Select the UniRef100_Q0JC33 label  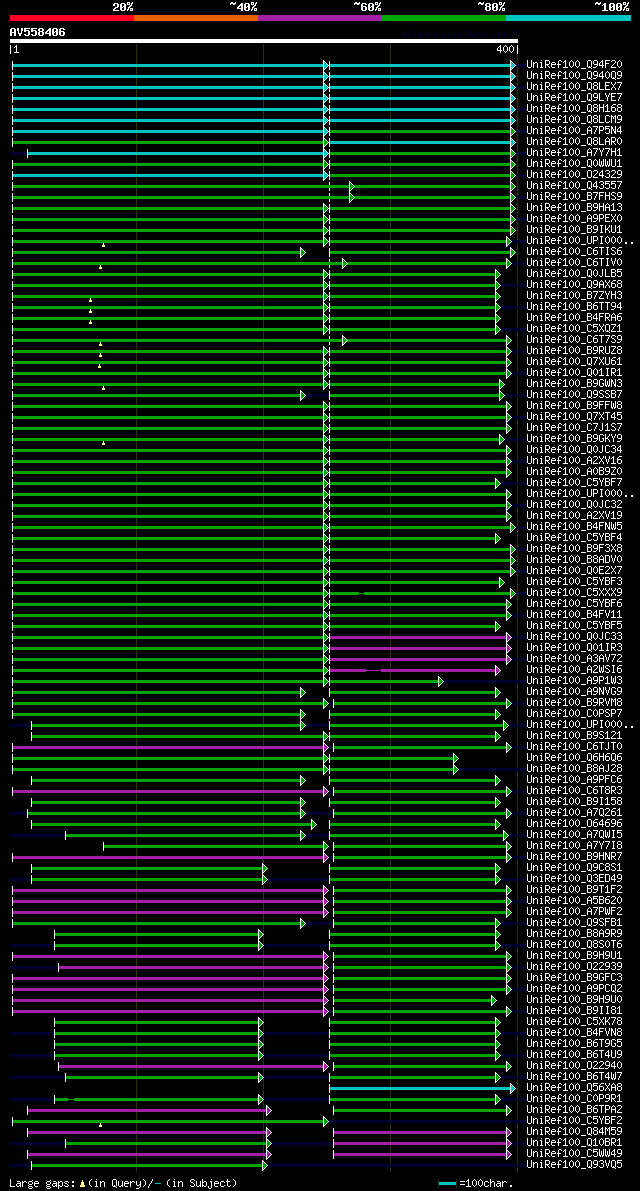coord(574,637)
